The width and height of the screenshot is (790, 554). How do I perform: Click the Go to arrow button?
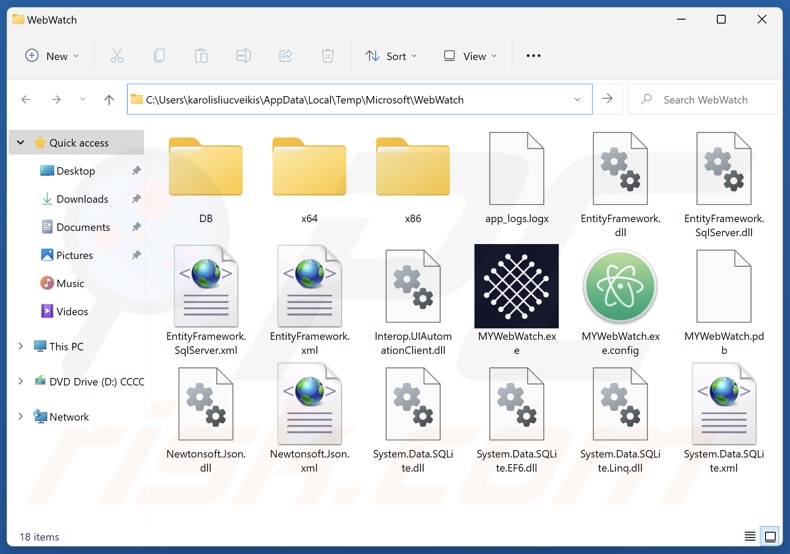pos(608,99)
